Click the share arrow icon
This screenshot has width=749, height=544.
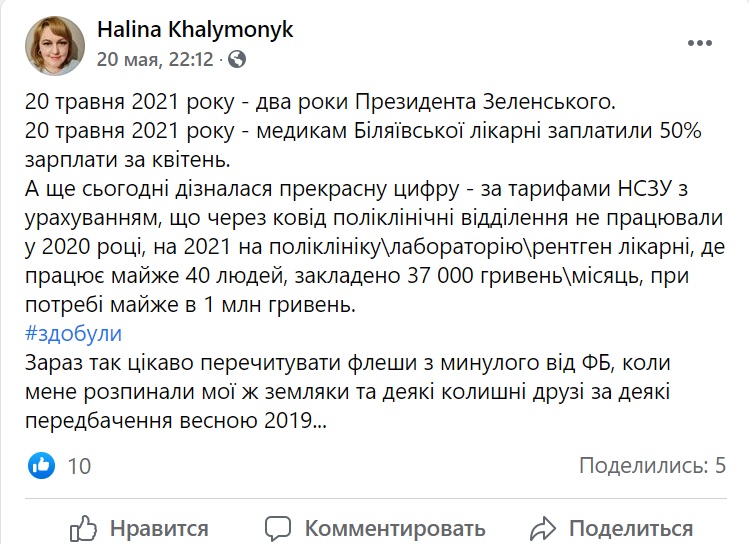(x=543, y=529)
